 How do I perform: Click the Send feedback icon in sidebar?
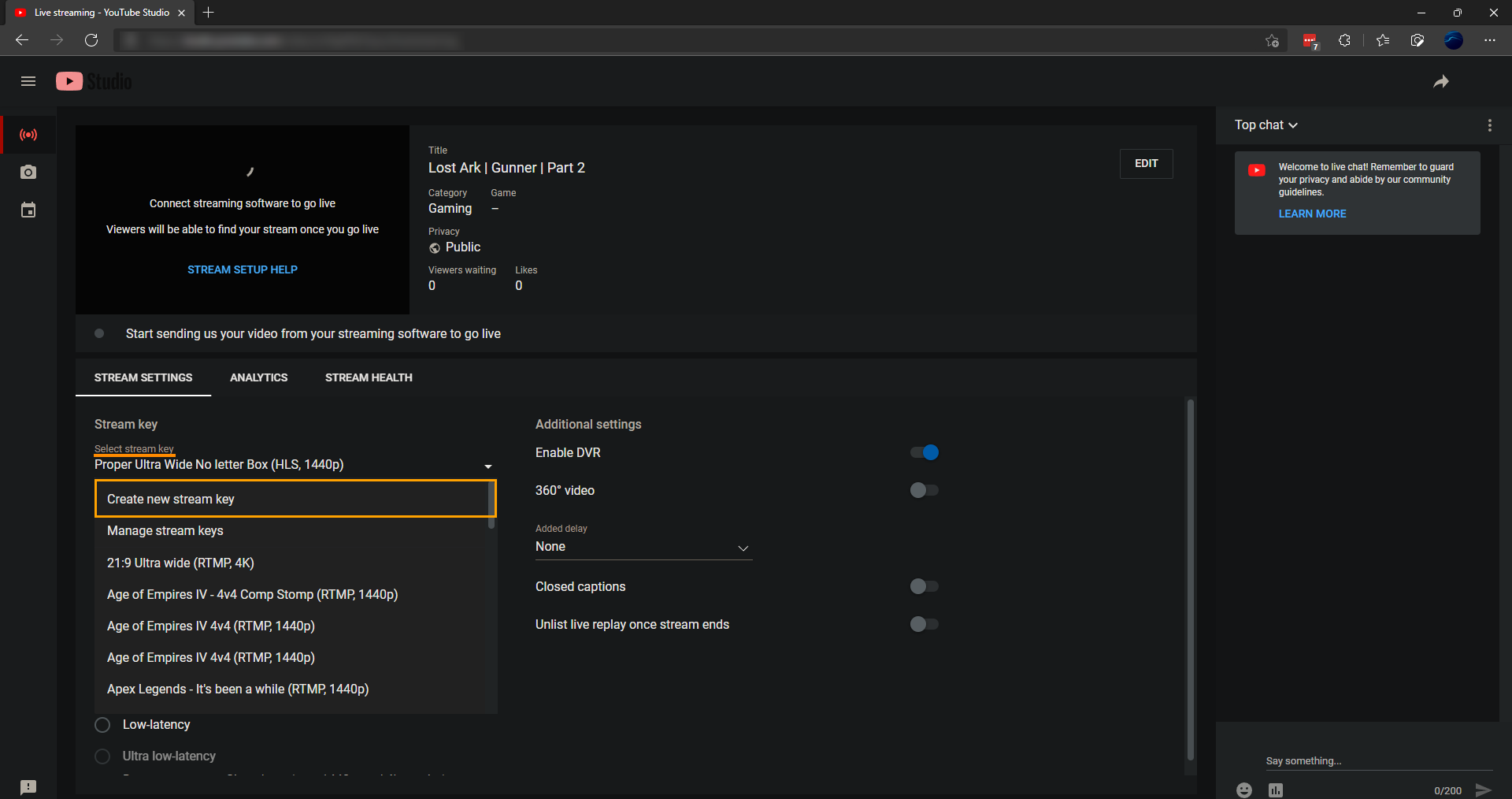coord(28,787)
